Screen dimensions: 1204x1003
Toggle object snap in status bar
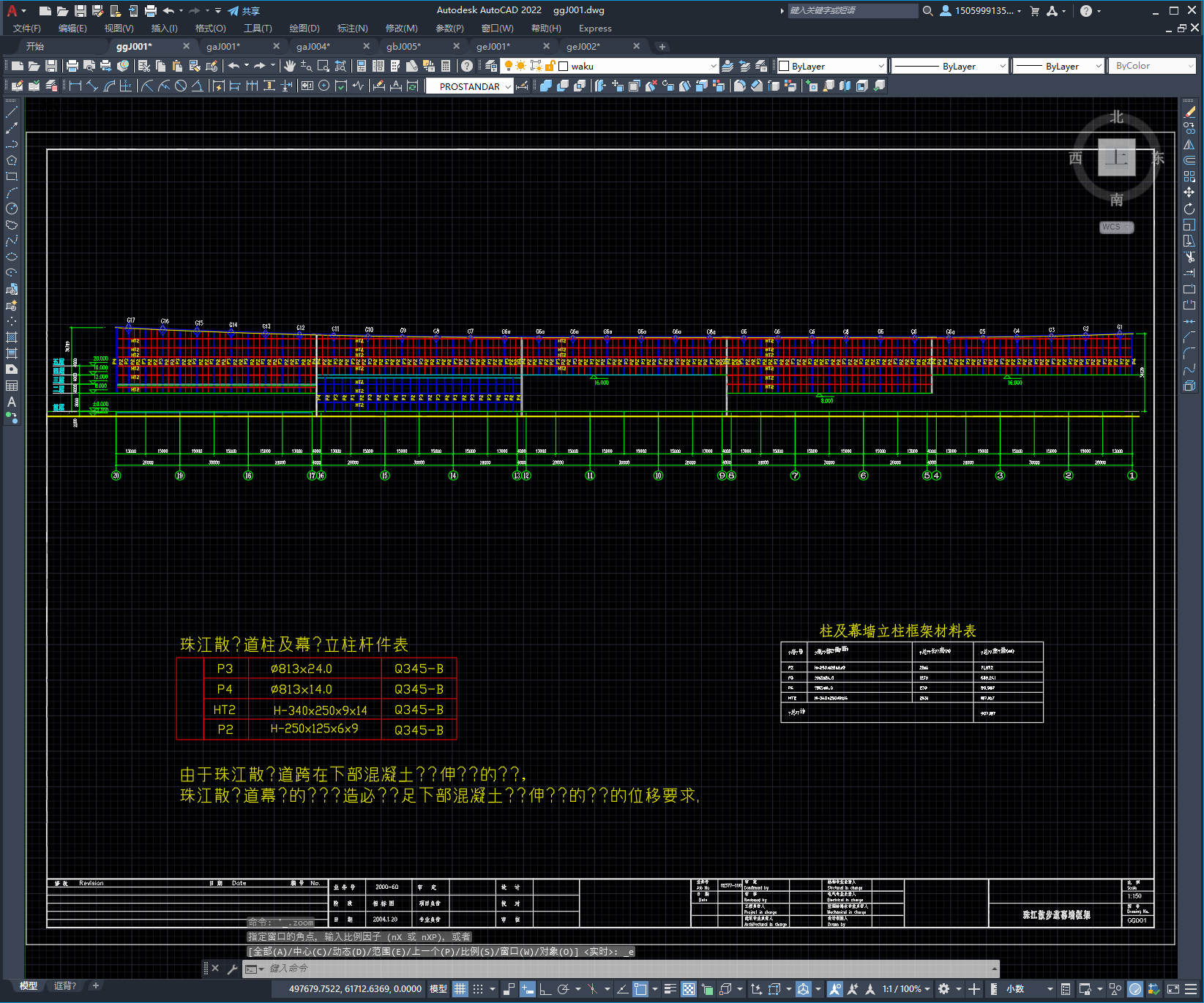click(640, 989)
